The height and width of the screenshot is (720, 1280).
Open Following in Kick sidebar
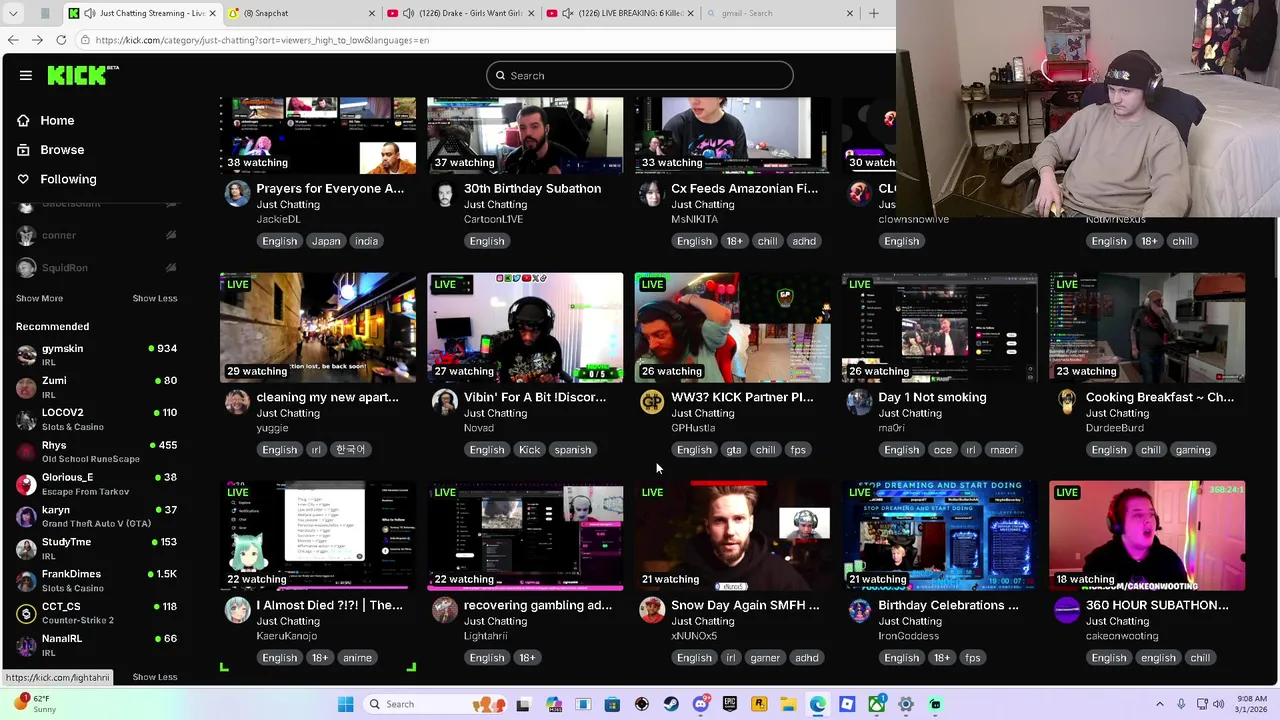[x=68, y=179]
